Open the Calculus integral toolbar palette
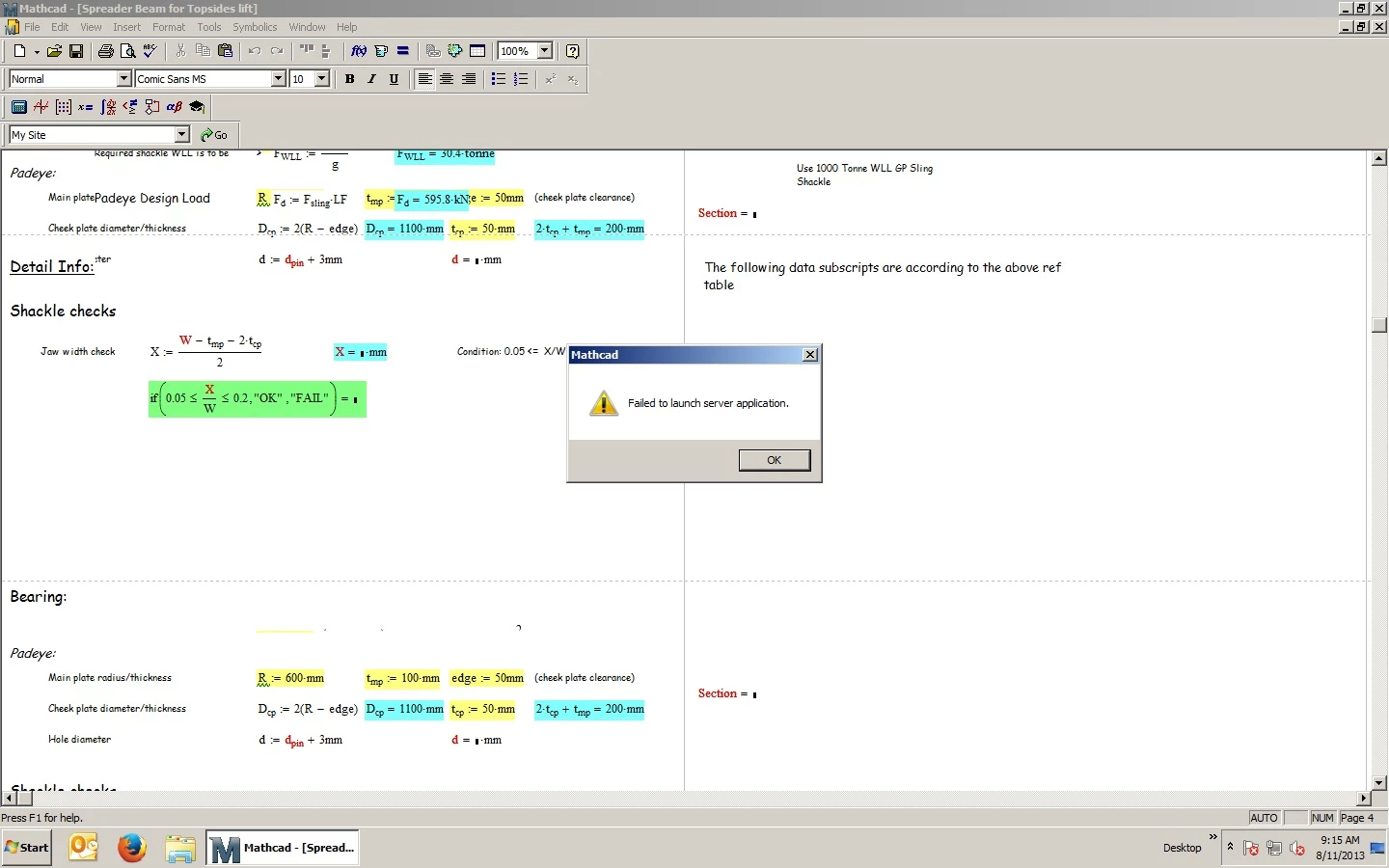Image resolution: width=1389 pixels, height=868 pixels. point(108,107)
